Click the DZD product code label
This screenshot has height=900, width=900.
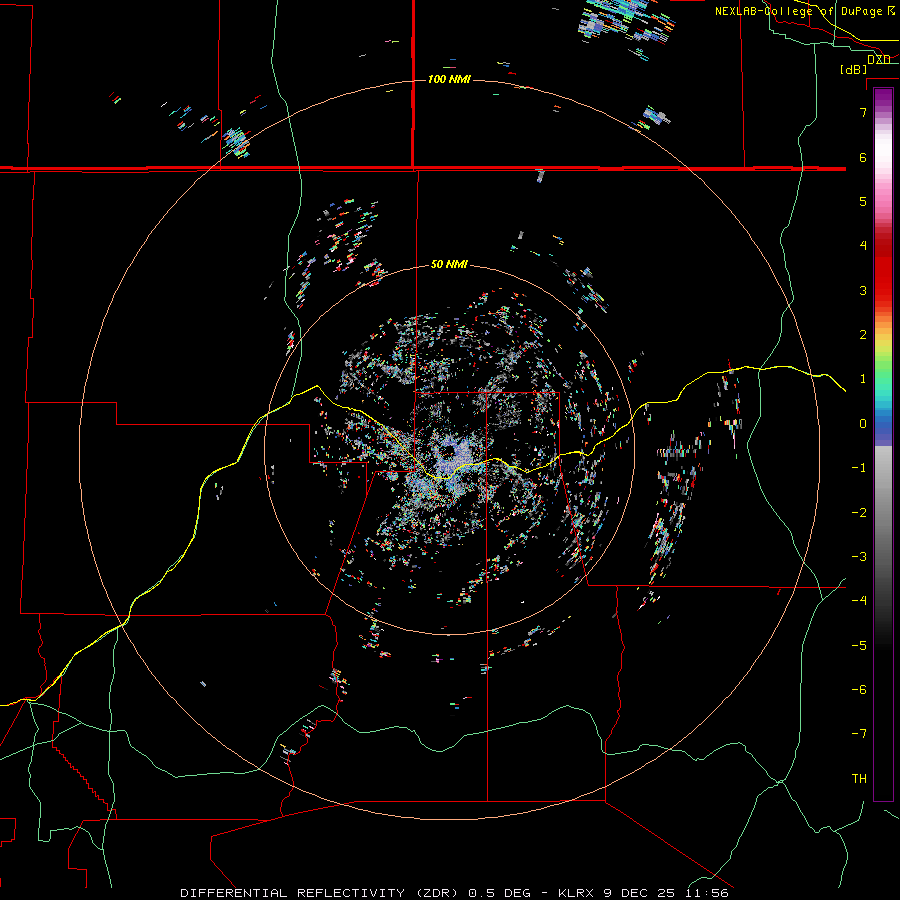coord(879,60)
